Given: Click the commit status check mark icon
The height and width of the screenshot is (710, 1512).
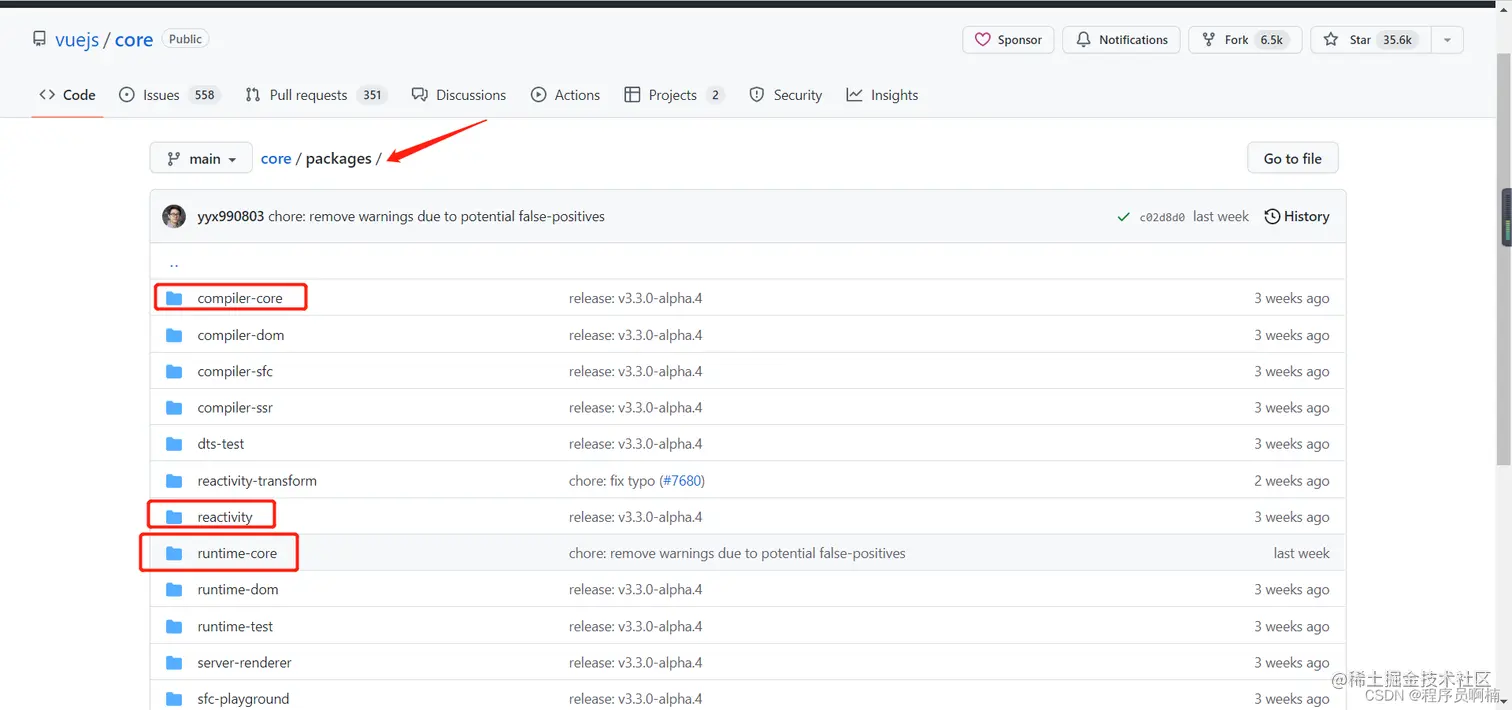Looking at the screenshot, I should tap(1123, 217).
